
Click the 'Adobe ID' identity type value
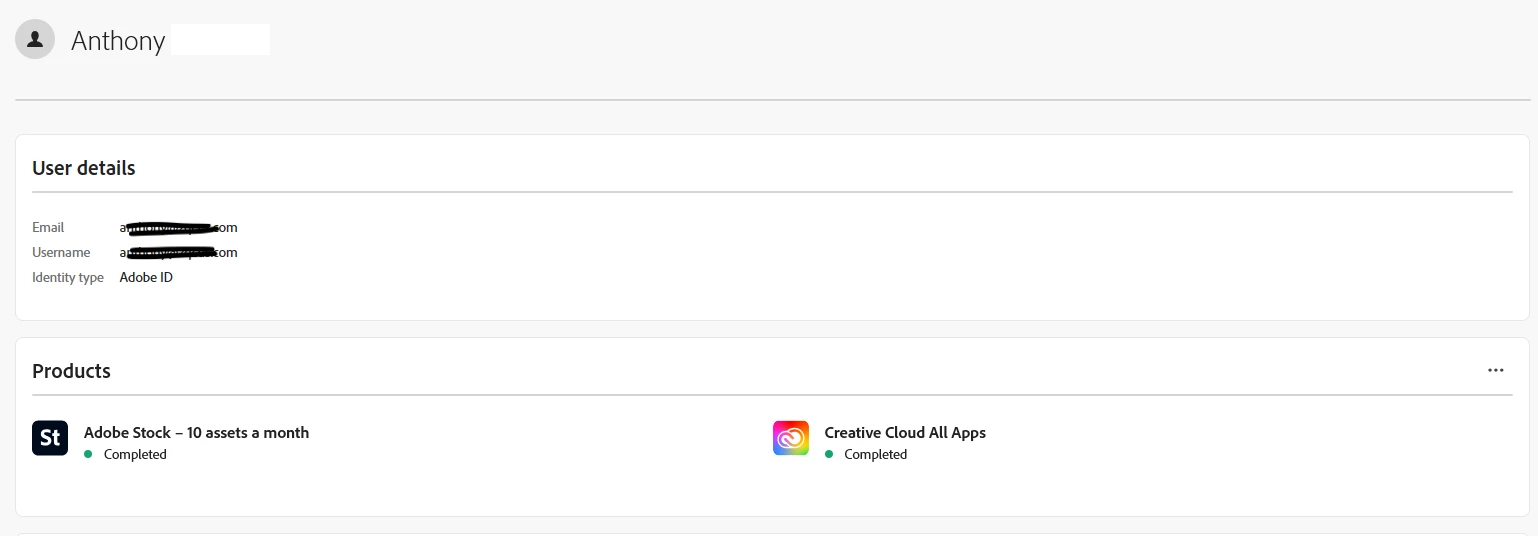146,277
